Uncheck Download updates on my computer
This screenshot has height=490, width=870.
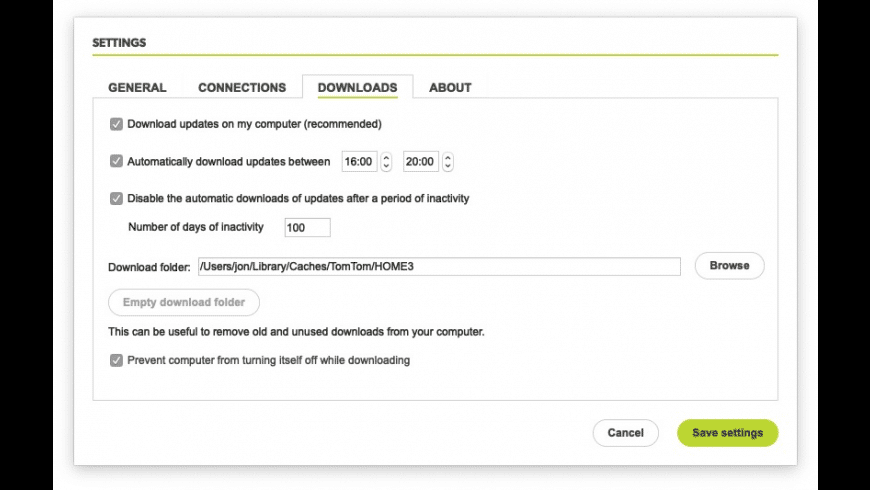(x=117, y=125)
